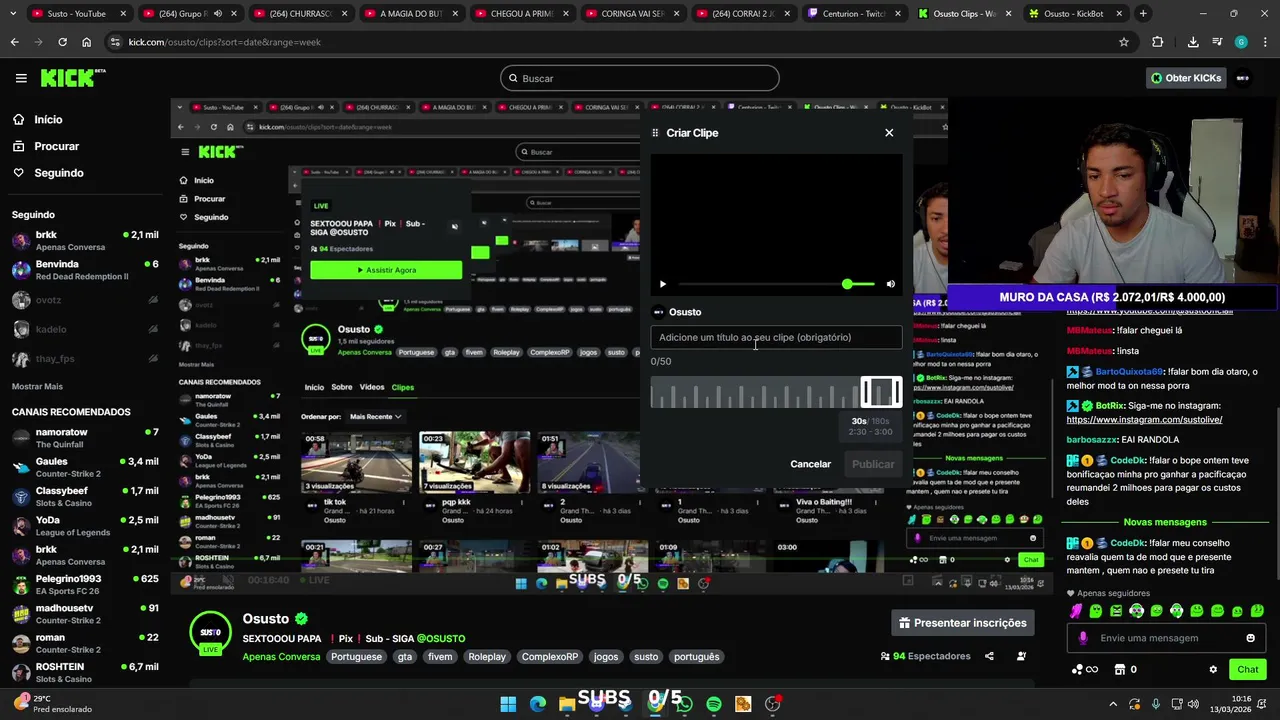Grab the Criar Clipe drag handle icon

tap(655, 133)
